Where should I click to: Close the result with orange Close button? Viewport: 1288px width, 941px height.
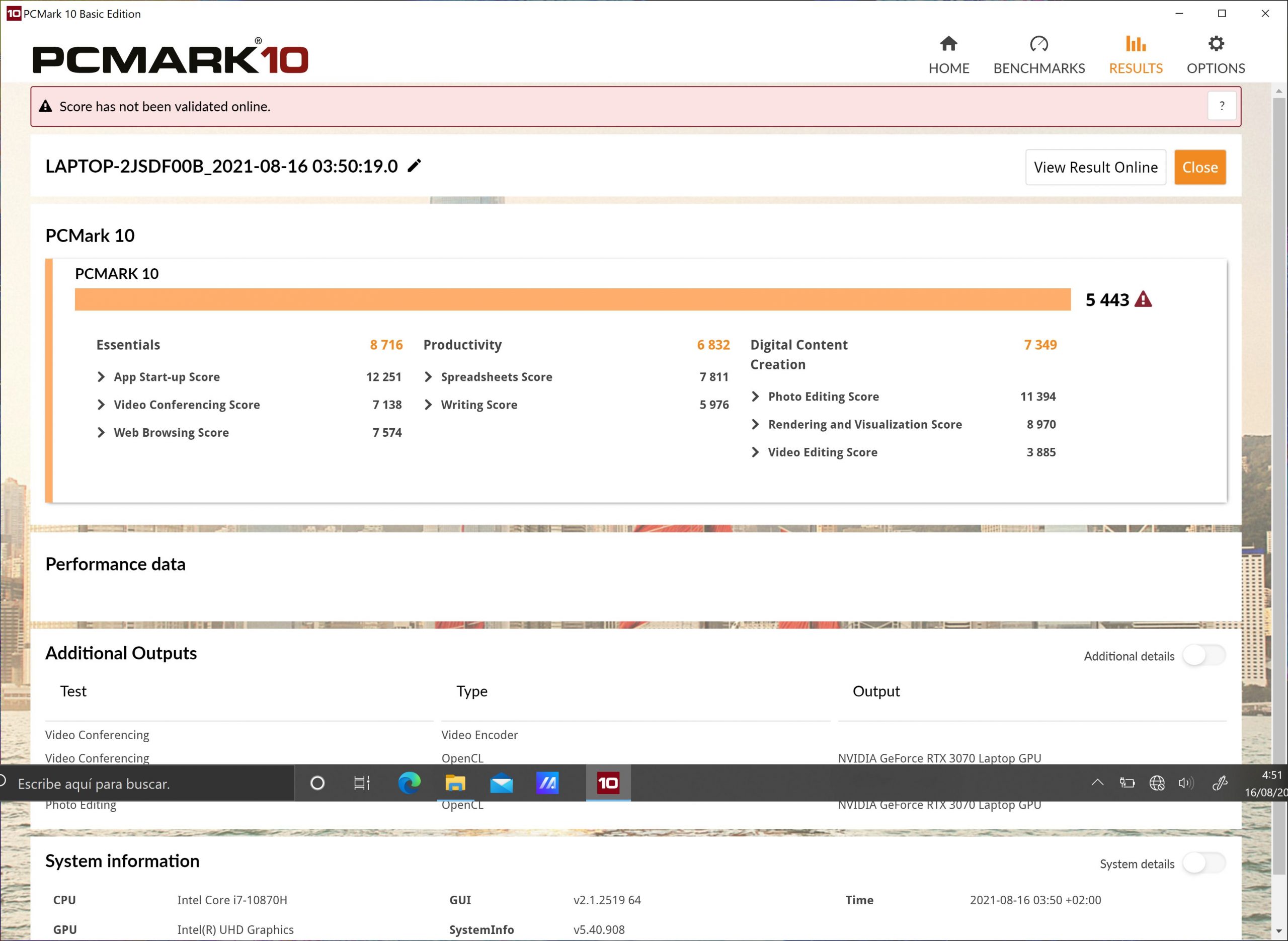click(1200, 167)
